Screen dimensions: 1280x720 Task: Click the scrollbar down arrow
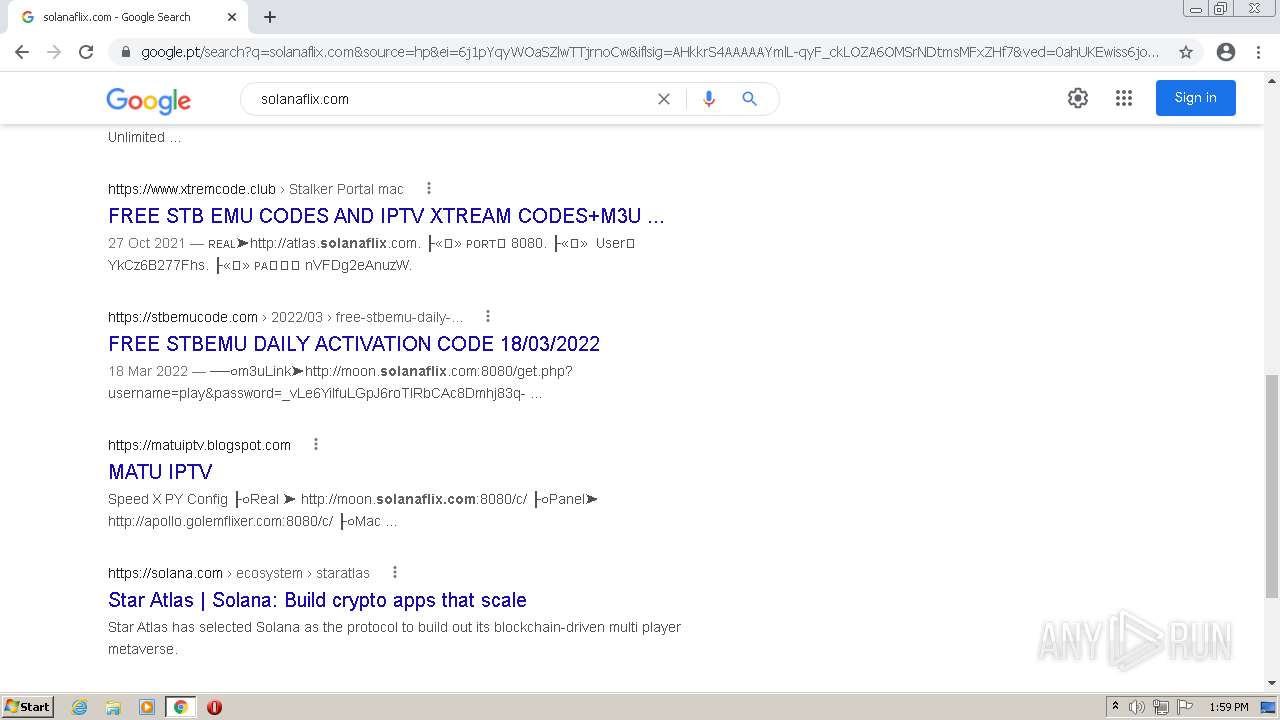coord(1271,684)
